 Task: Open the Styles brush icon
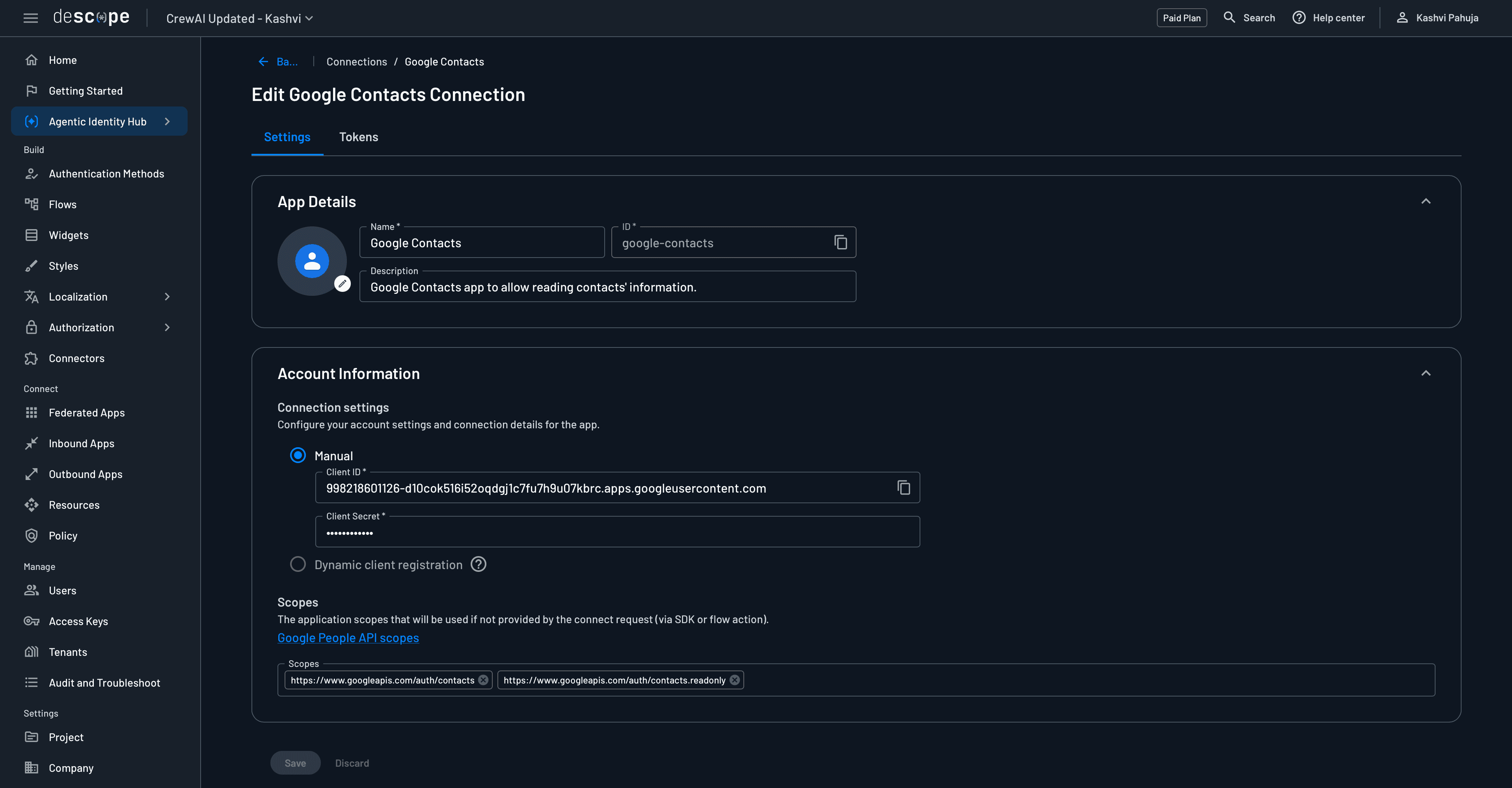(x=32, y=266)
